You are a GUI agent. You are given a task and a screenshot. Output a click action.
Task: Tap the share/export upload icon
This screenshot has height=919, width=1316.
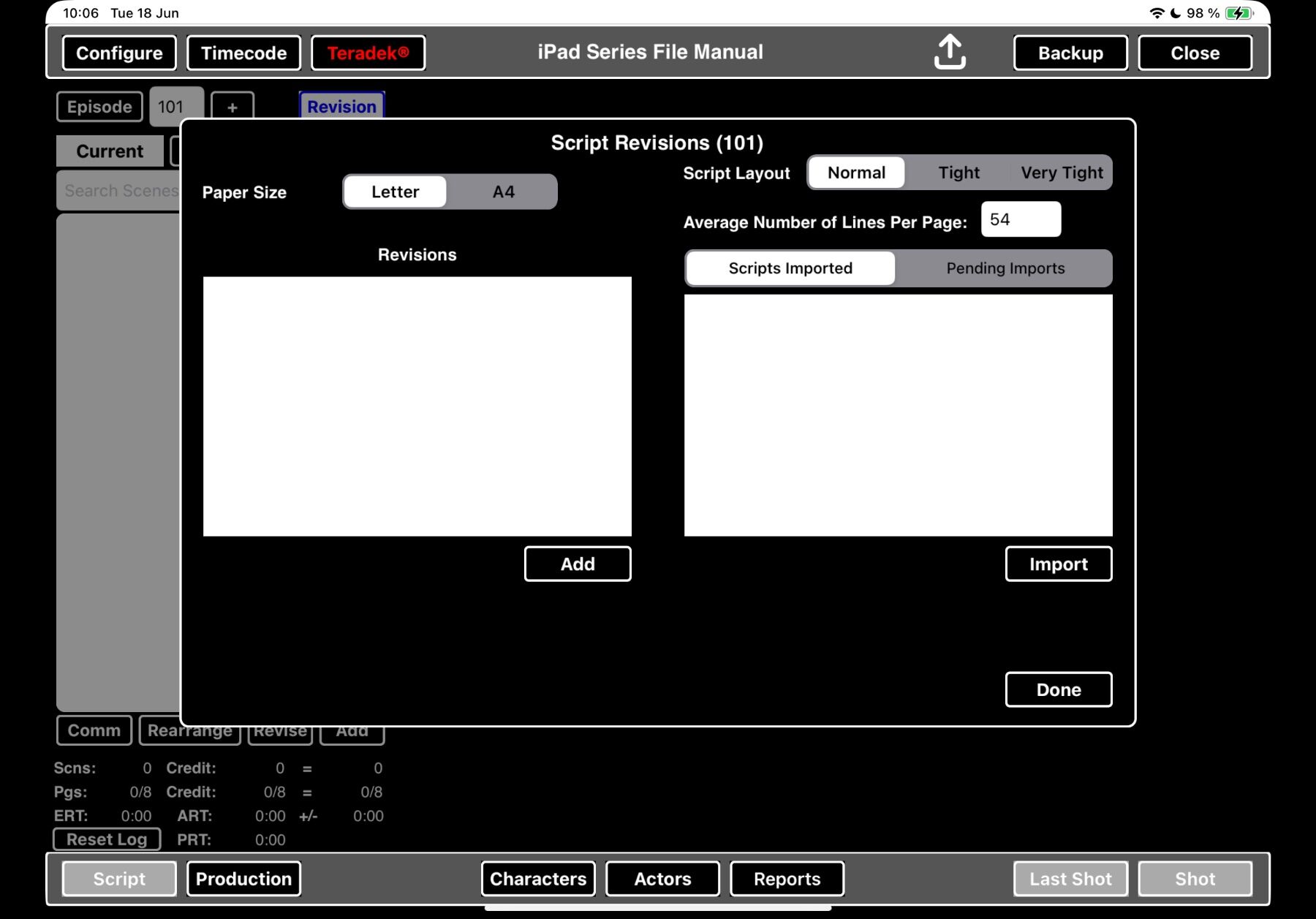(950, 52)
